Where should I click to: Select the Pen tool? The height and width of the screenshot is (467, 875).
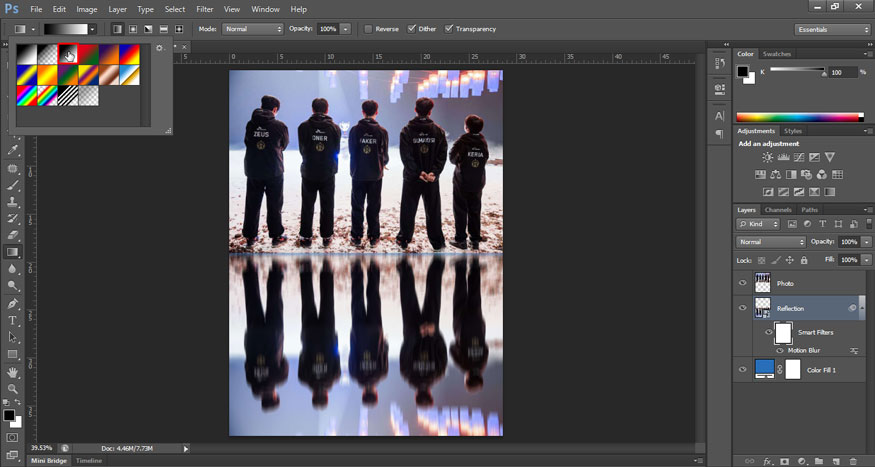click(x=13, y=303)
